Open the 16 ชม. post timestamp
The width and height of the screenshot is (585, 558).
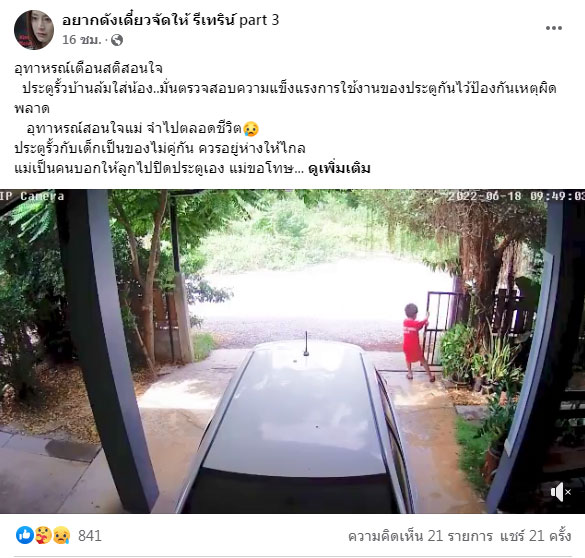[82, 40]
